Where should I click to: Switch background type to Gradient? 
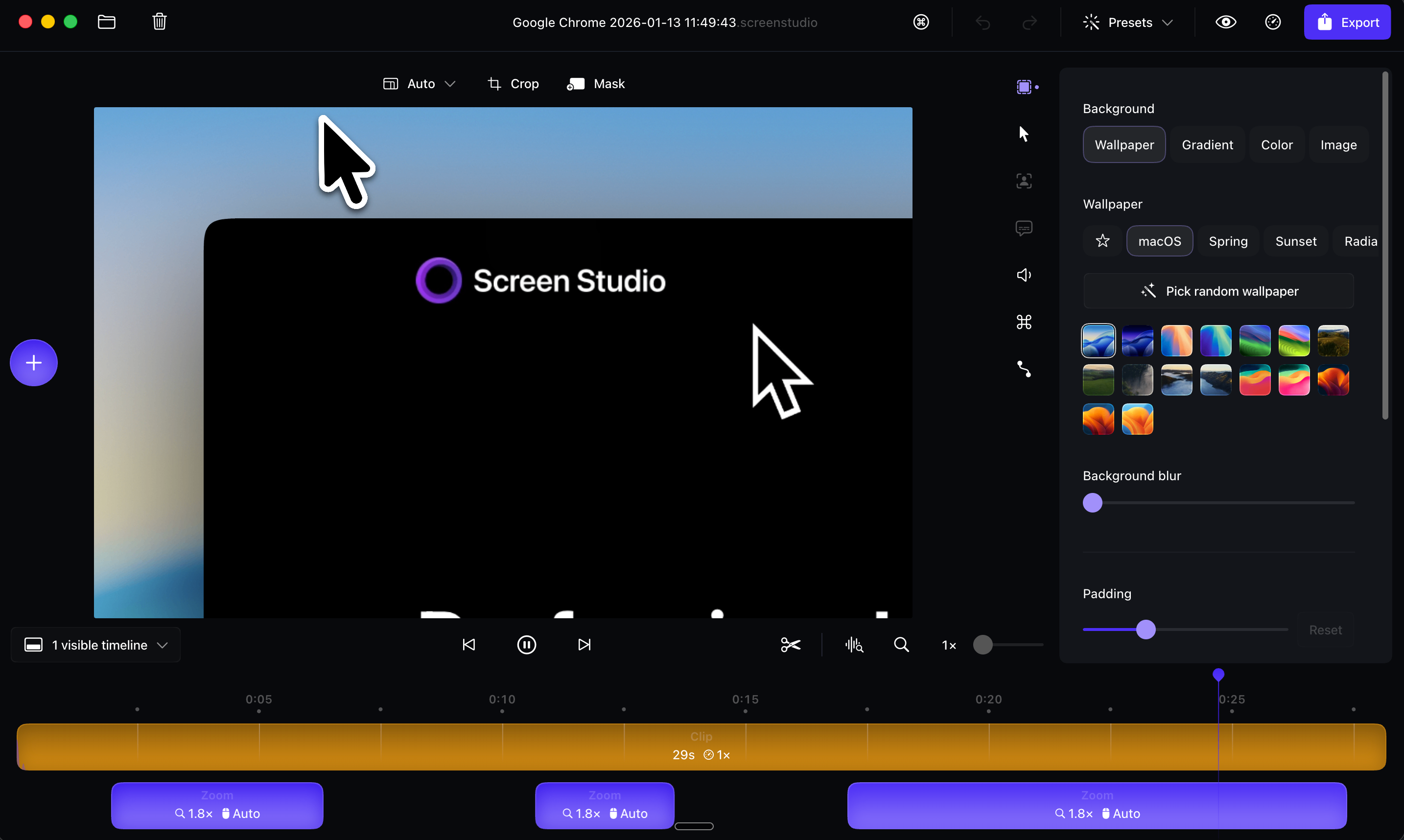coord(1207,144)
